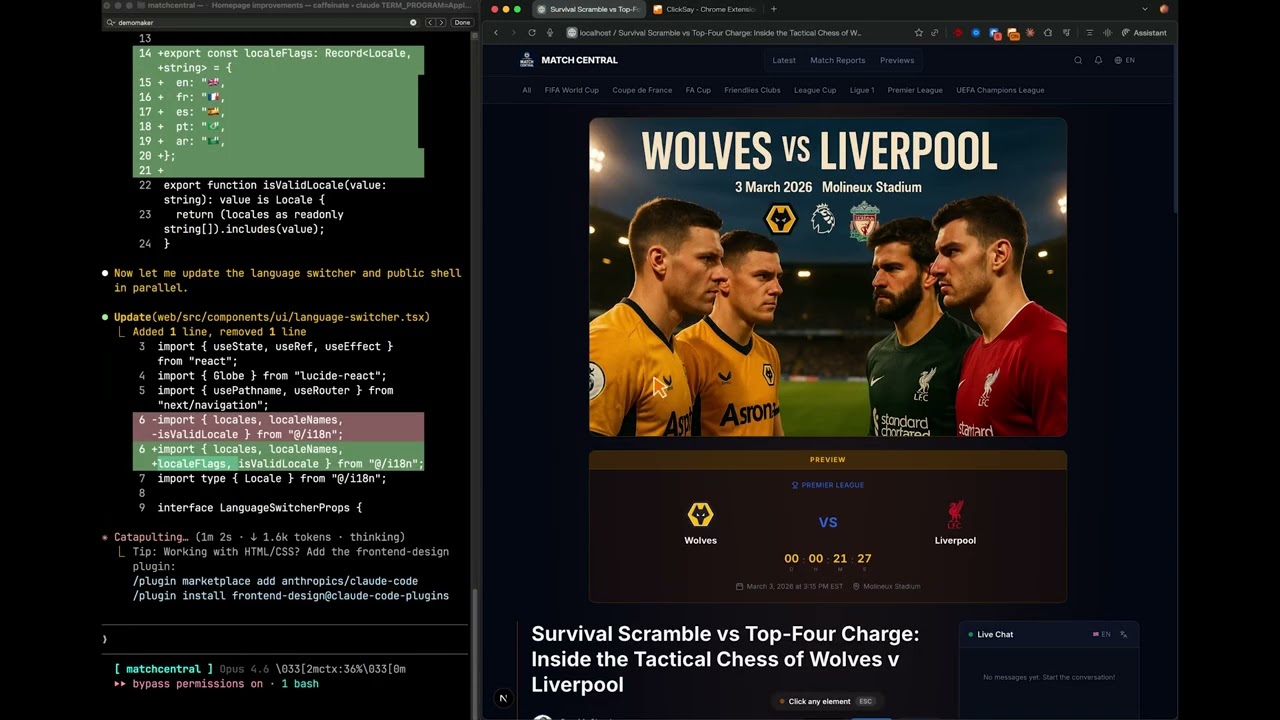This screenshot has height=720, width=1280.
Task: Switch to the ClickSay Chrome Extension tab
Action: tap(705, 9)
